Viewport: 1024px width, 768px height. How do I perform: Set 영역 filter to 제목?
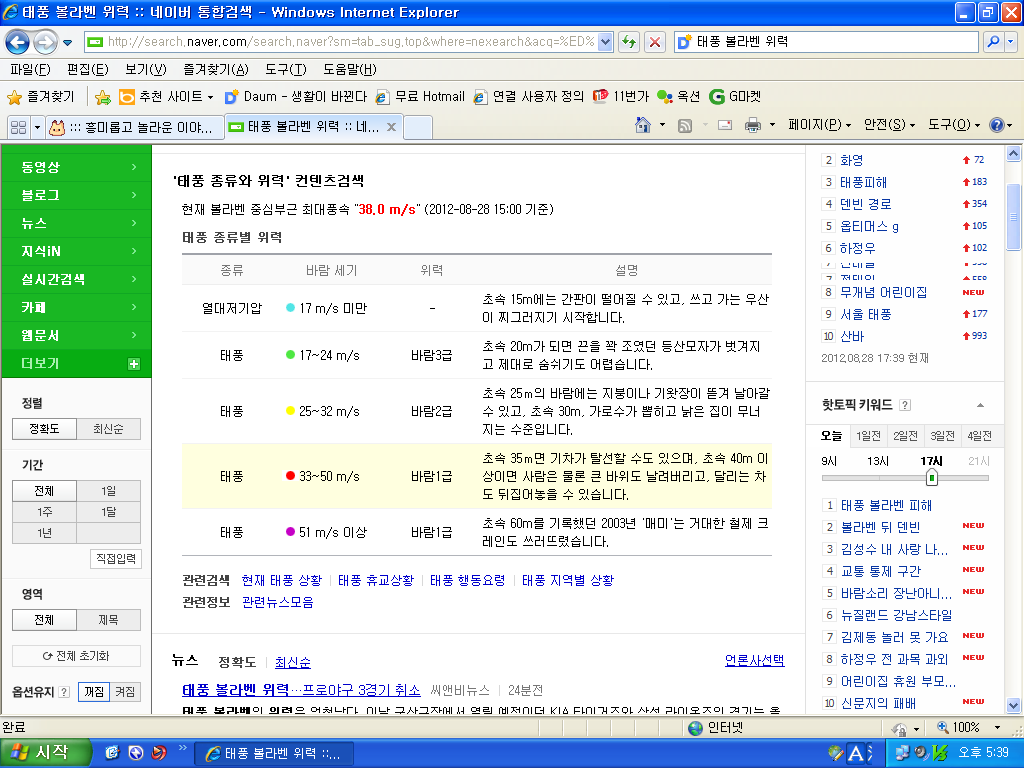click(x=109, y=620)
